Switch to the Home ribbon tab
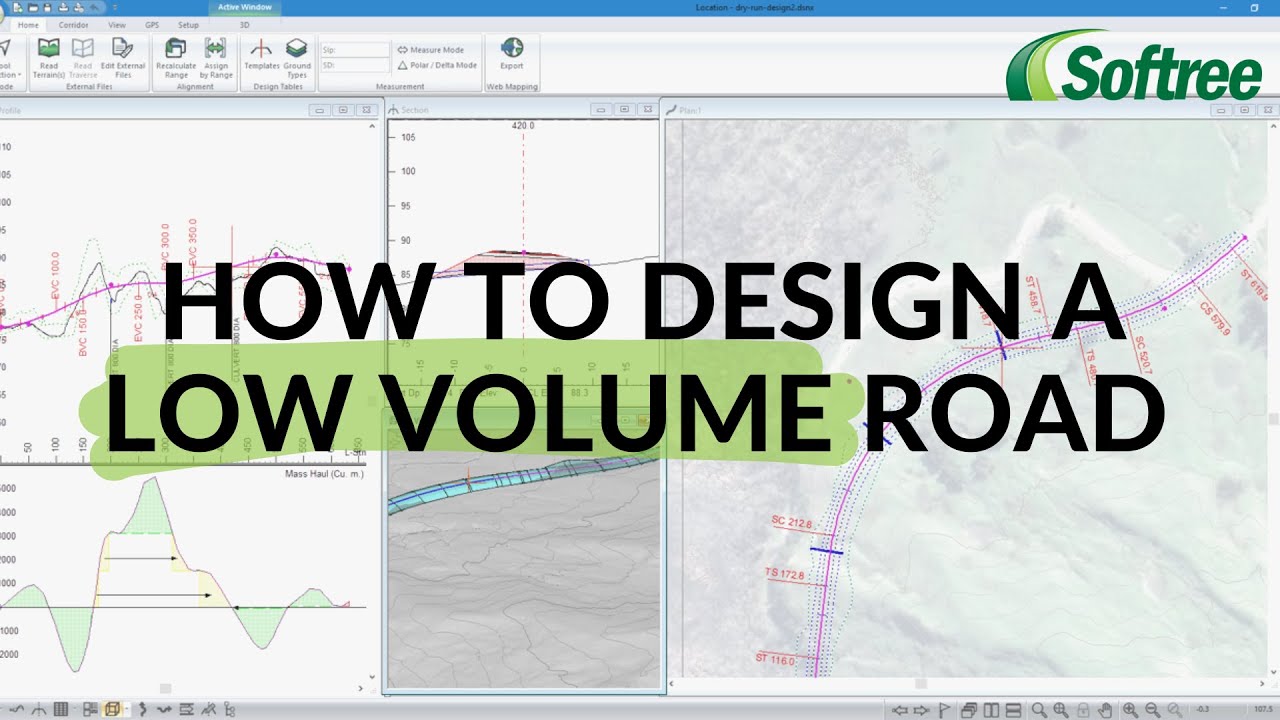Screen dimensions: 1280x720 click(28, 25)
